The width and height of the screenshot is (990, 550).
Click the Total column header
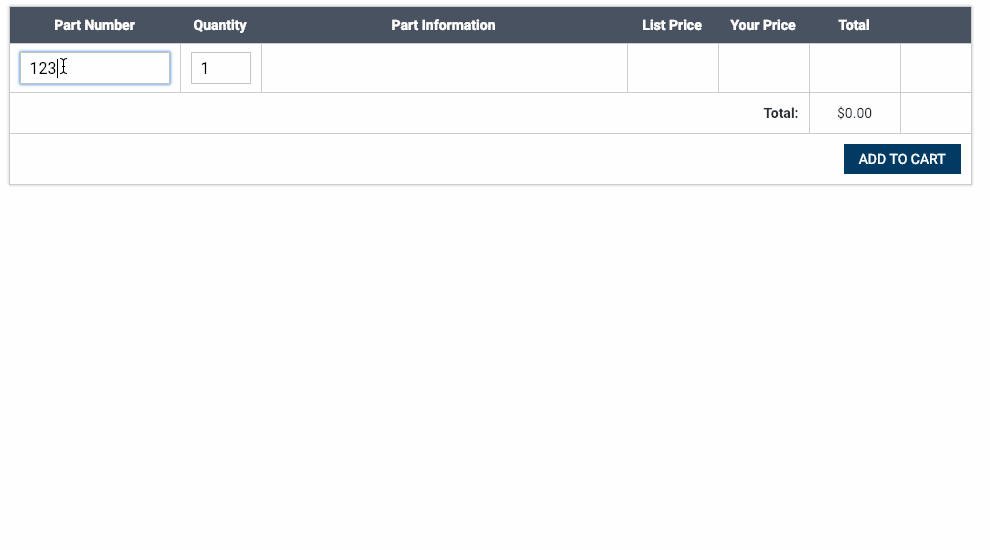coord(854,25)
